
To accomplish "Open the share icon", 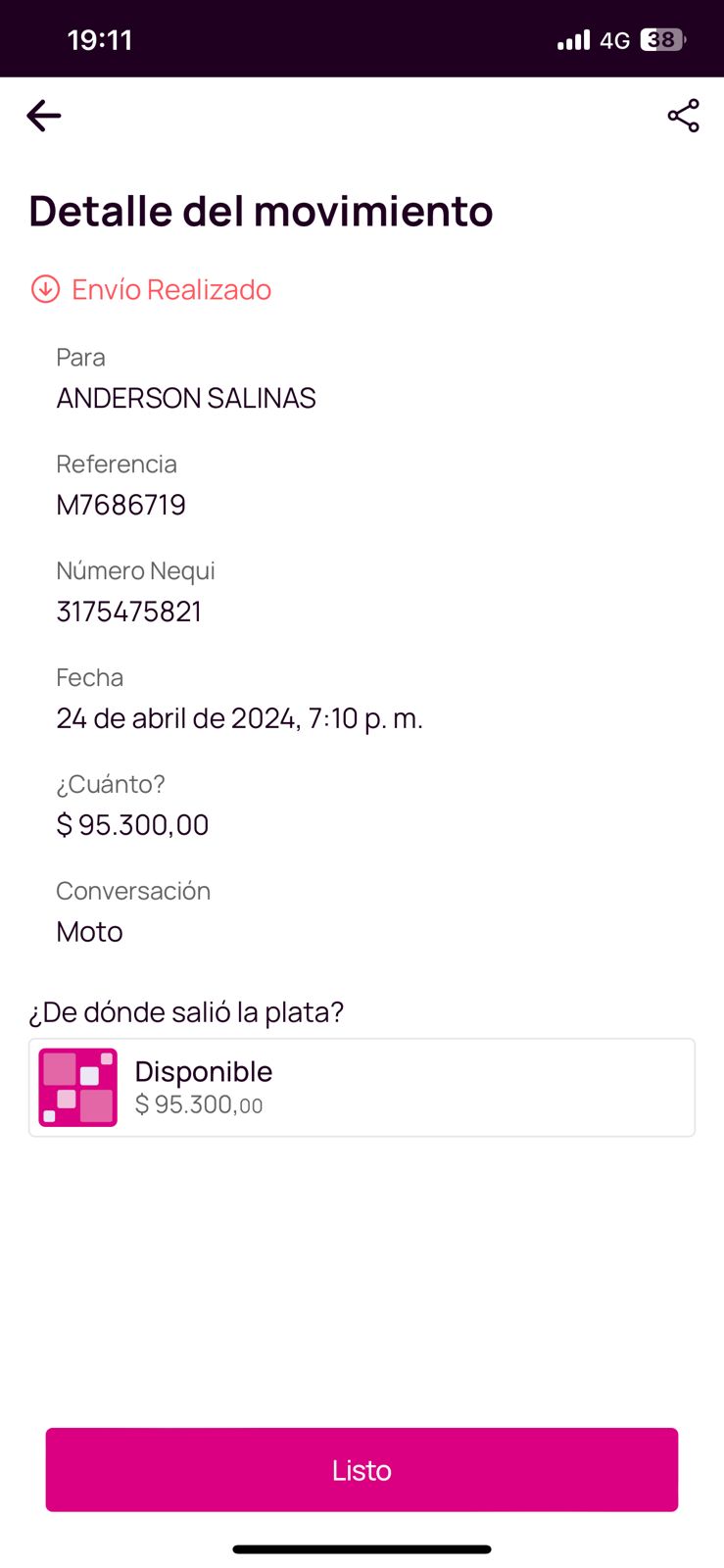I will click(x=683, y=116).
